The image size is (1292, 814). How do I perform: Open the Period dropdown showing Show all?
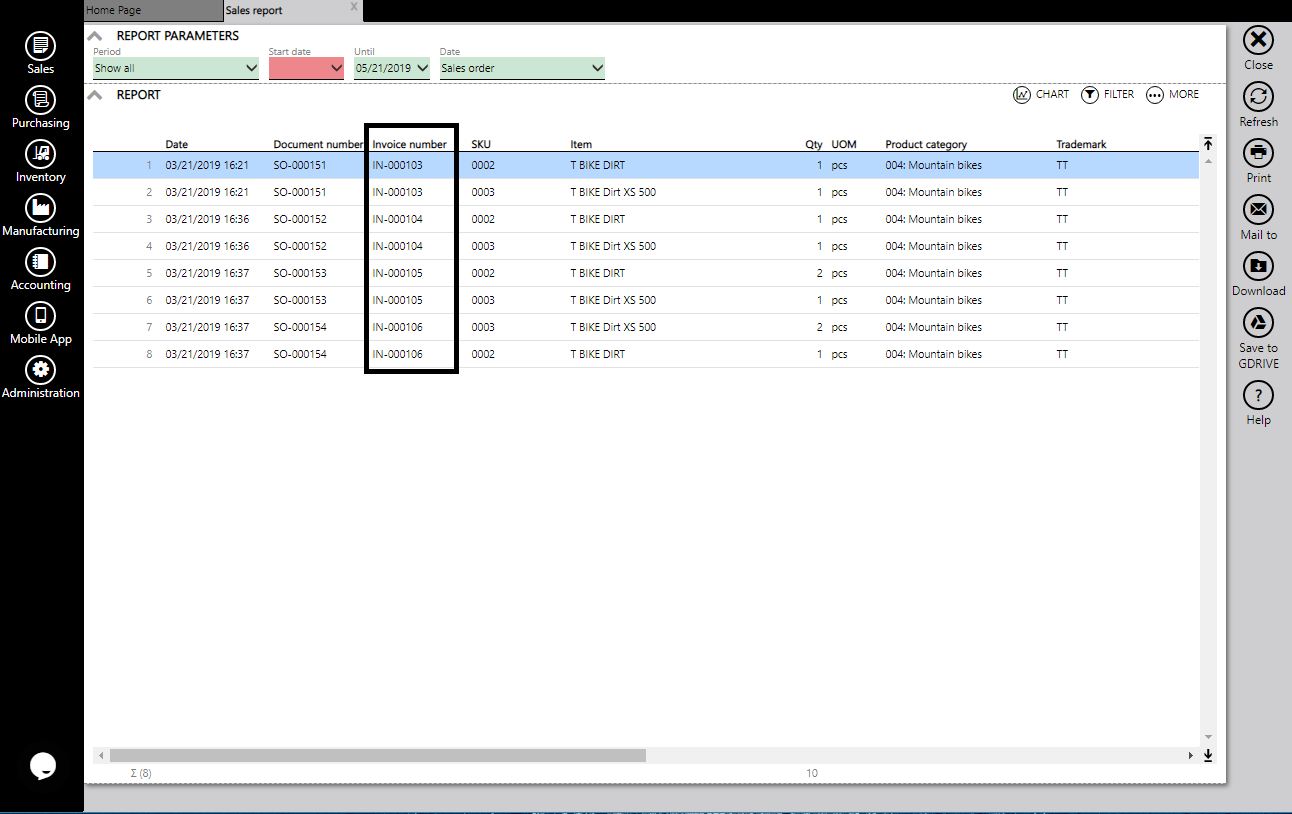(x=175, y=68)
